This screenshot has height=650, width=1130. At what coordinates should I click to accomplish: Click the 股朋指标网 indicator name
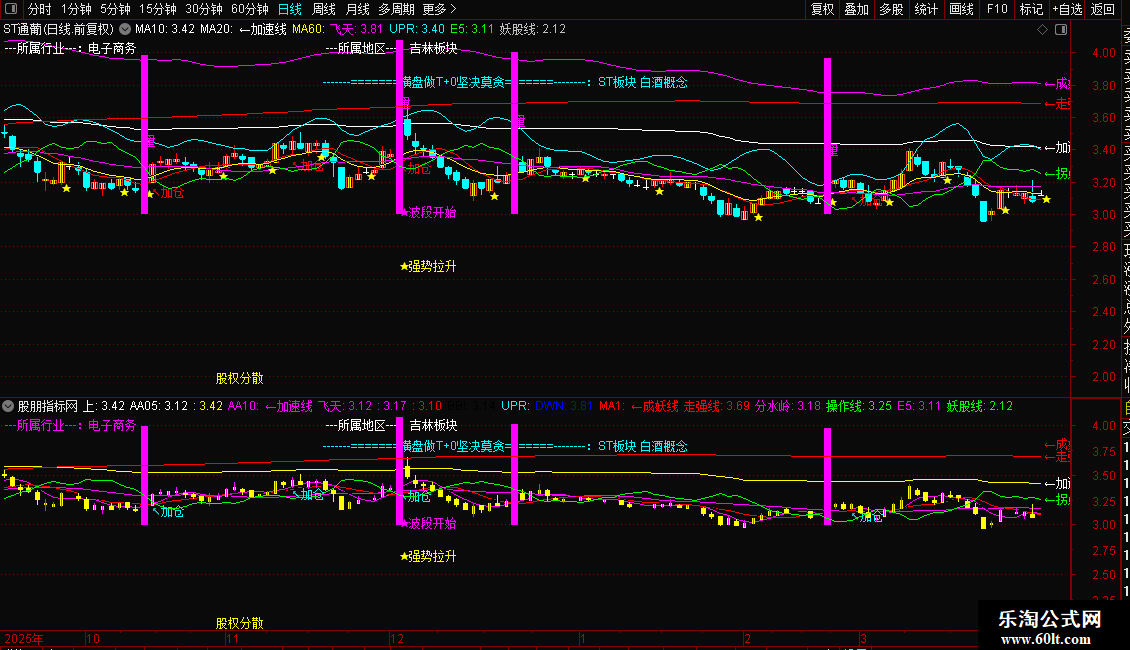(48, 406)
